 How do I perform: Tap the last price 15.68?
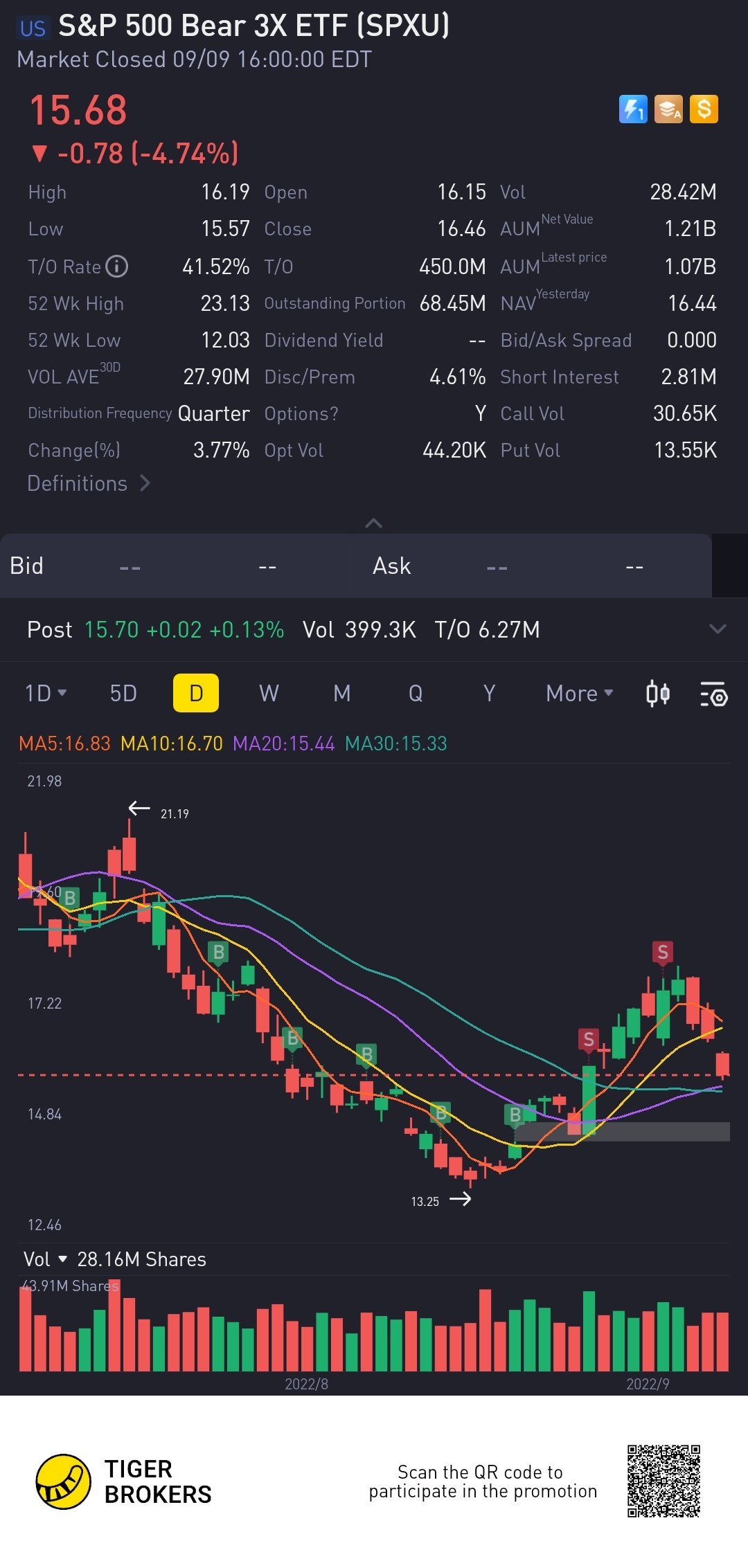tap(78, 110)
